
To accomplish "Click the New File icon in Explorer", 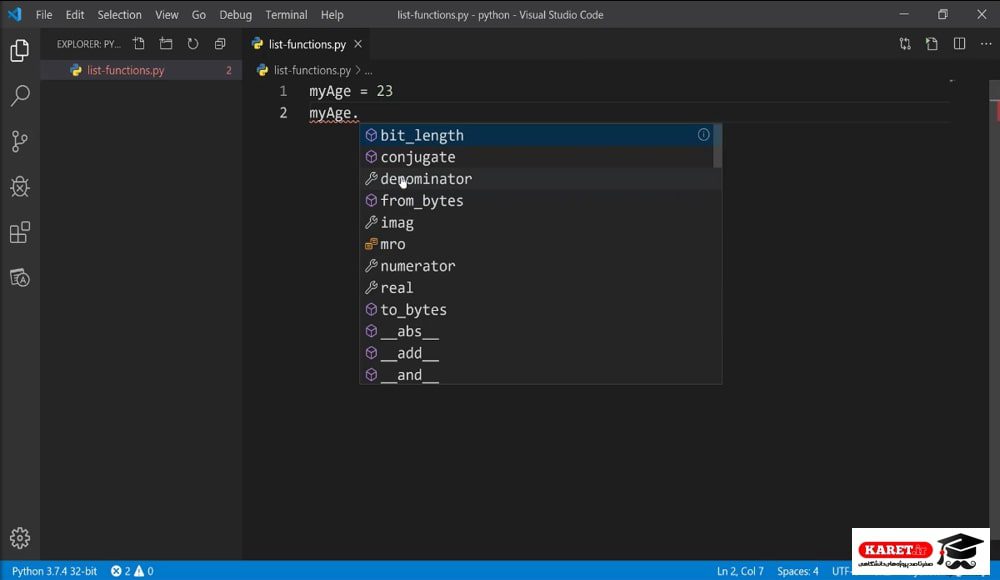I will click(x=139, y=43).
